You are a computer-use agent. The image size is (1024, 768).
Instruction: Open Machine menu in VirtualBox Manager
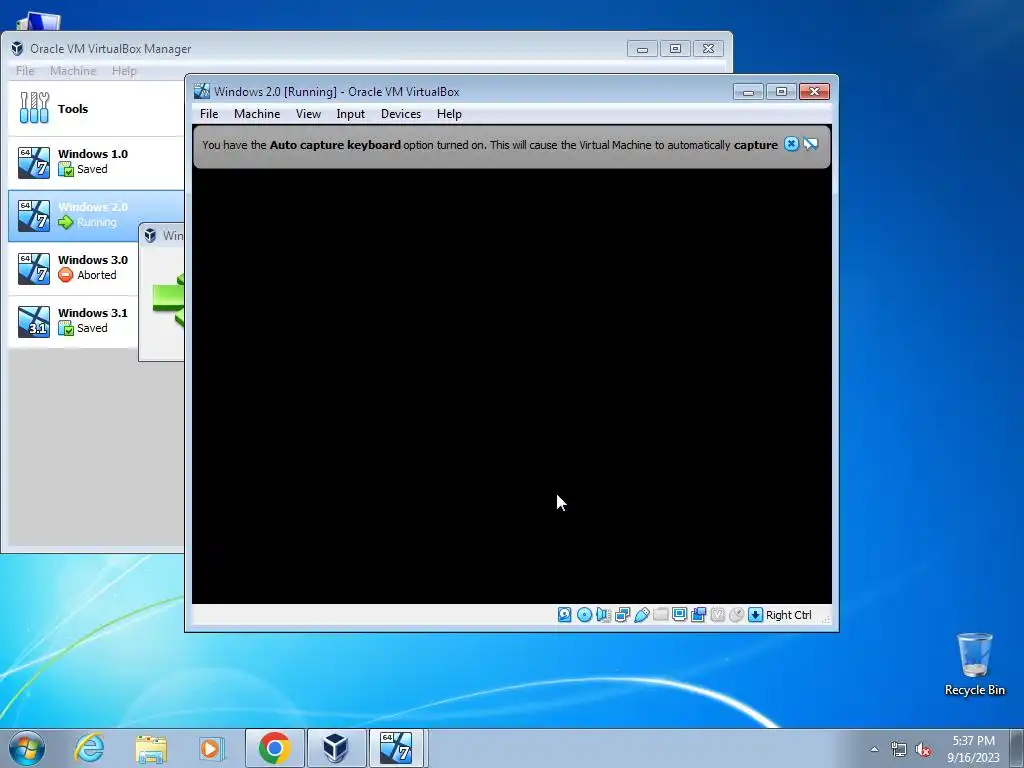[72, 71]
